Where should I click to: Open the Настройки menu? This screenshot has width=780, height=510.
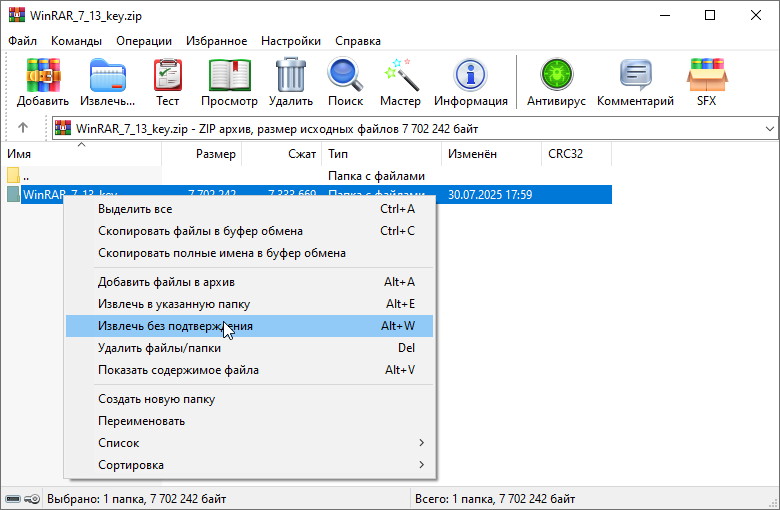pyautogui.click(x=291, y=41)
